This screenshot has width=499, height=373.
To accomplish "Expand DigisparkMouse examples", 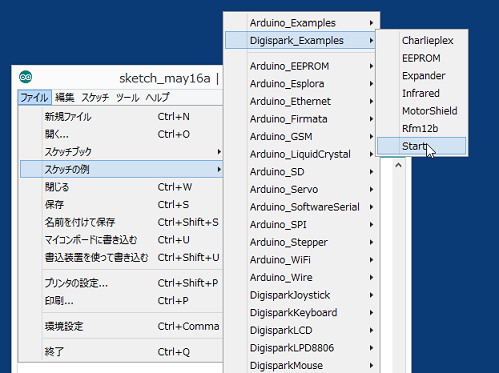I will coord(302,365).
